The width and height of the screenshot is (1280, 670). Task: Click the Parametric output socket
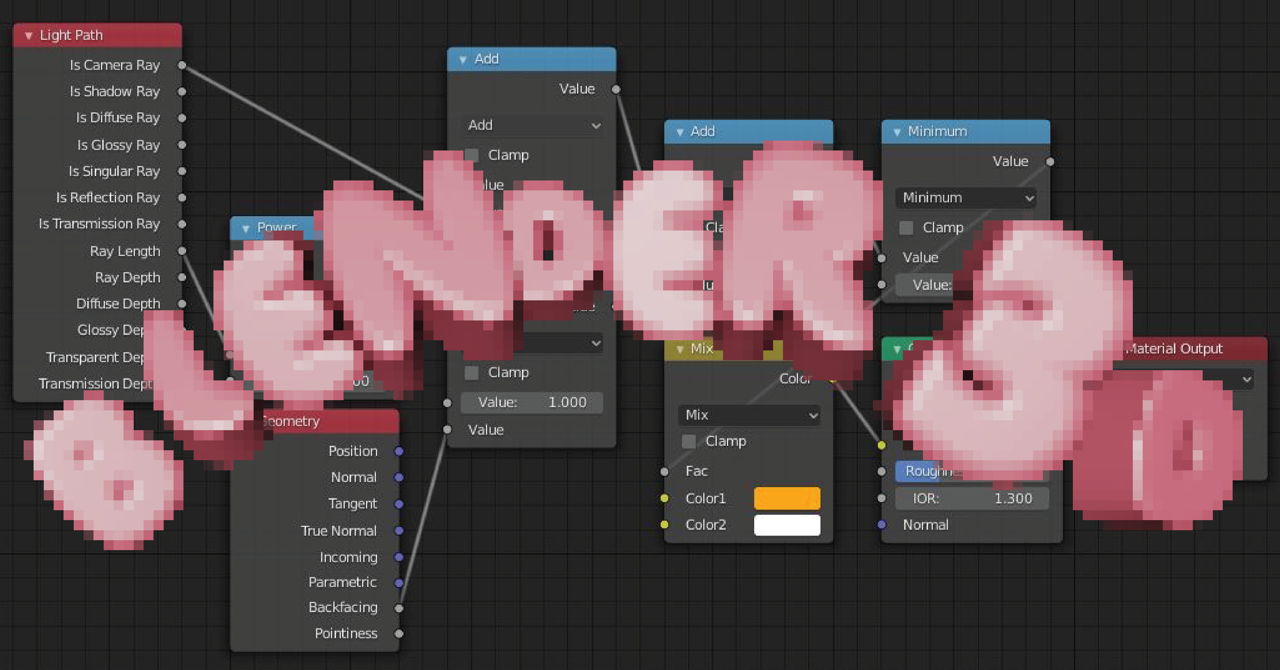click(x=399, y=582)
